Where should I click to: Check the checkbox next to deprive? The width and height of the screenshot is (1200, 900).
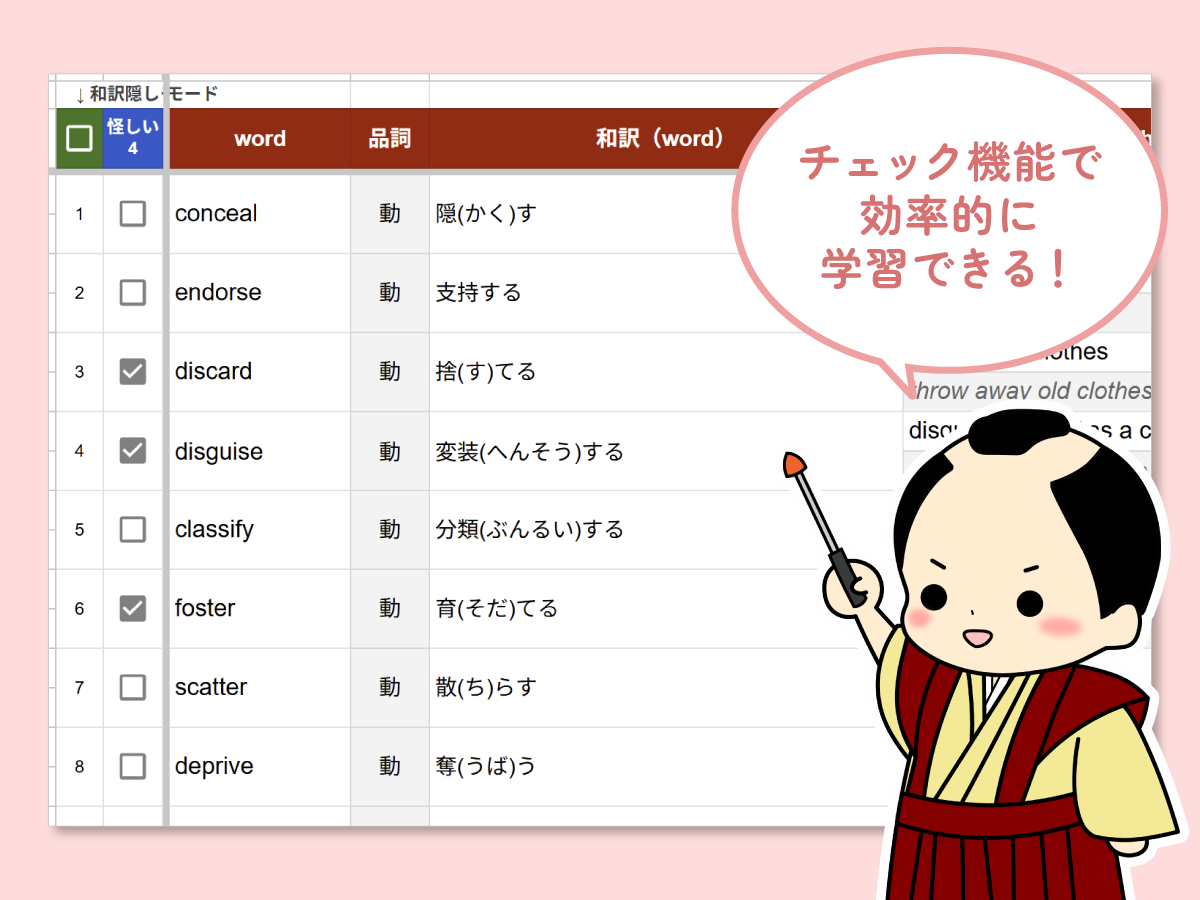click(x=133, y=766)
